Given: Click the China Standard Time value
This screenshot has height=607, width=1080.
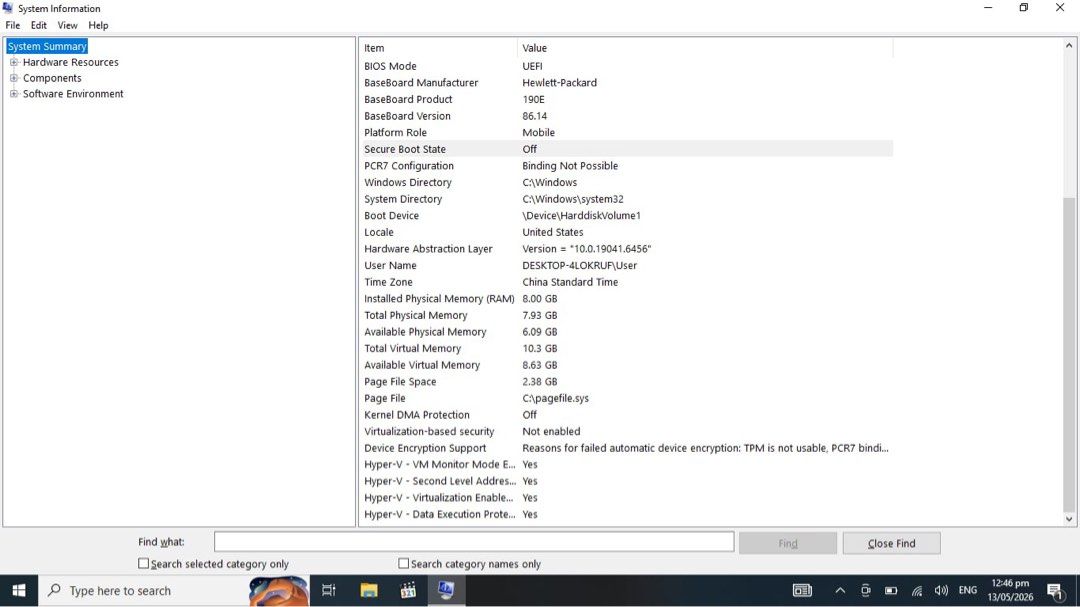Looking at the screenshot, I should pyautogui.click(x=570, y=282).
